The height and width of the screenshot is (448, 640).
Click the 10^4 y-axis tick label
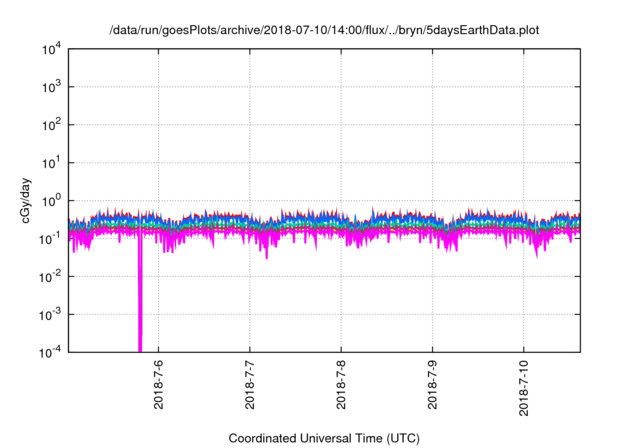coord(51,49)
